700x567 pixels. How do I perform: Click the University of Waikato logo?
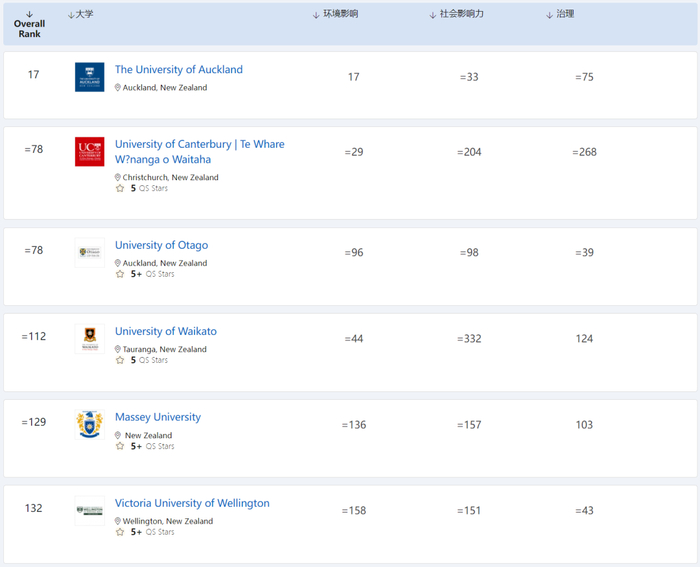89,339
